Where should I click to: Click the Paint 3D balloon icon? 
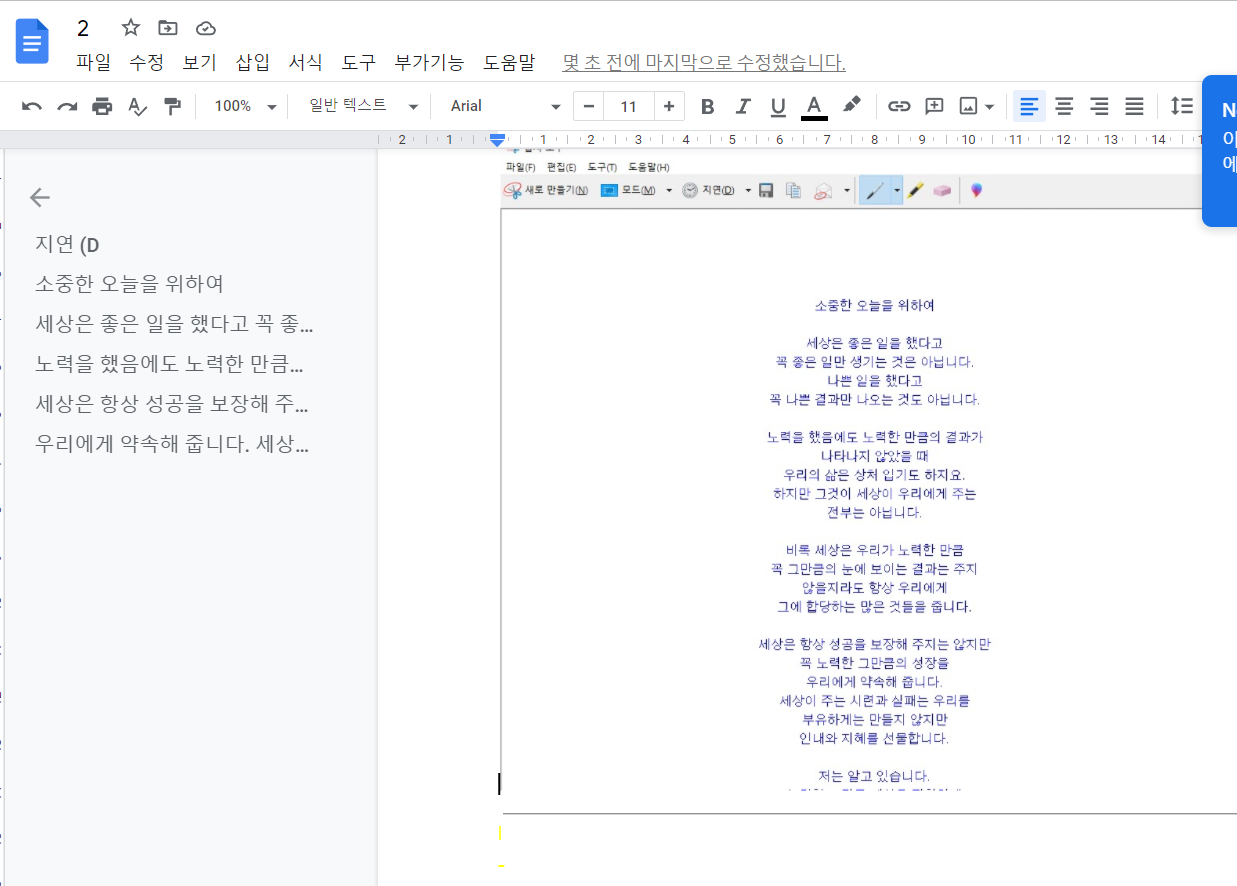point(976,190)
